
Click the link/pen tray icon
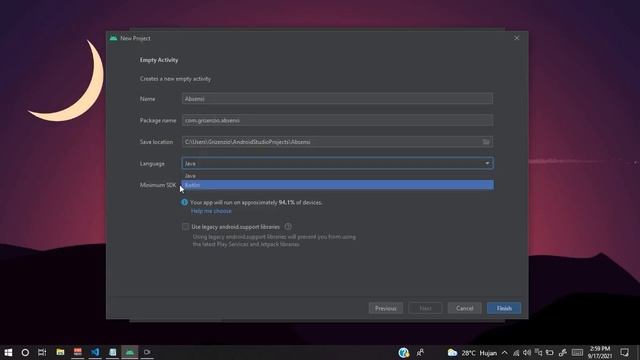(563, 353)
